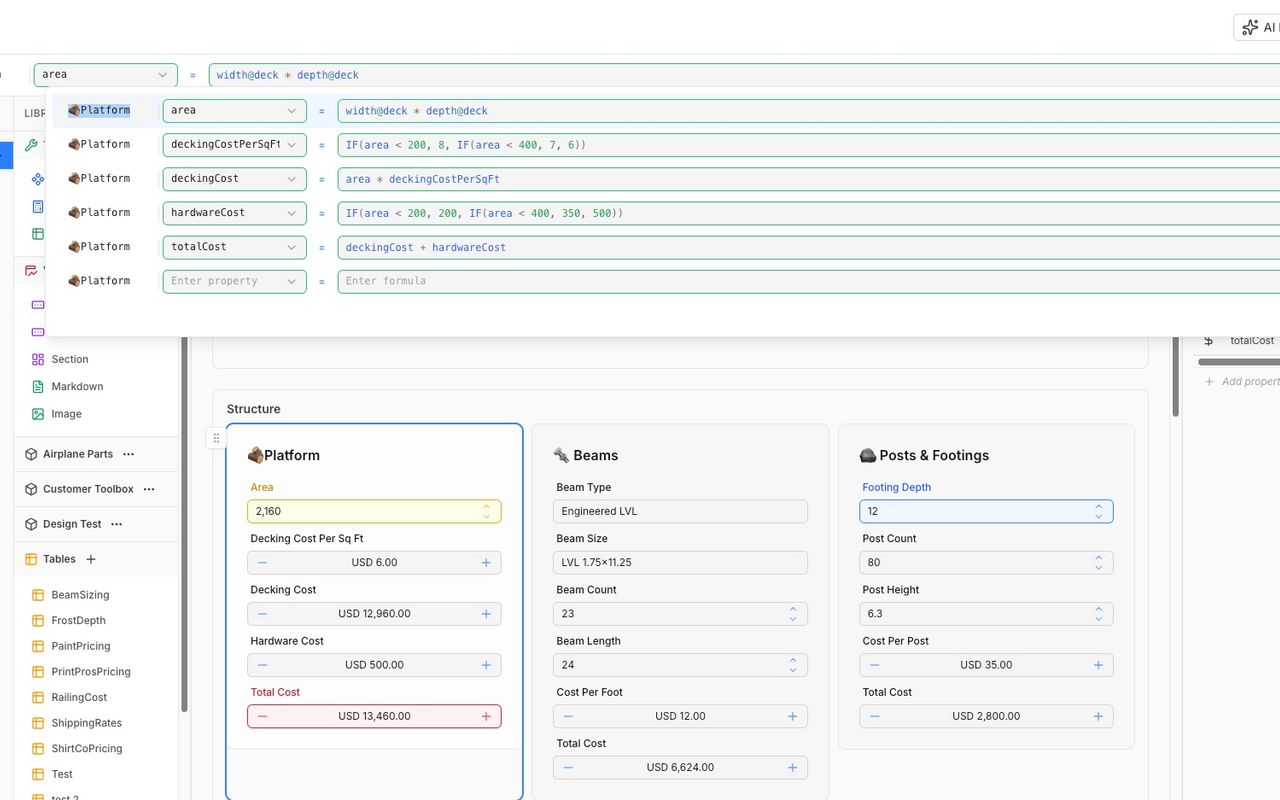The width and height of the screenshot is (1280, 800).
Task: Click the Add property link in the right panel
Action: coord(1242,381)
